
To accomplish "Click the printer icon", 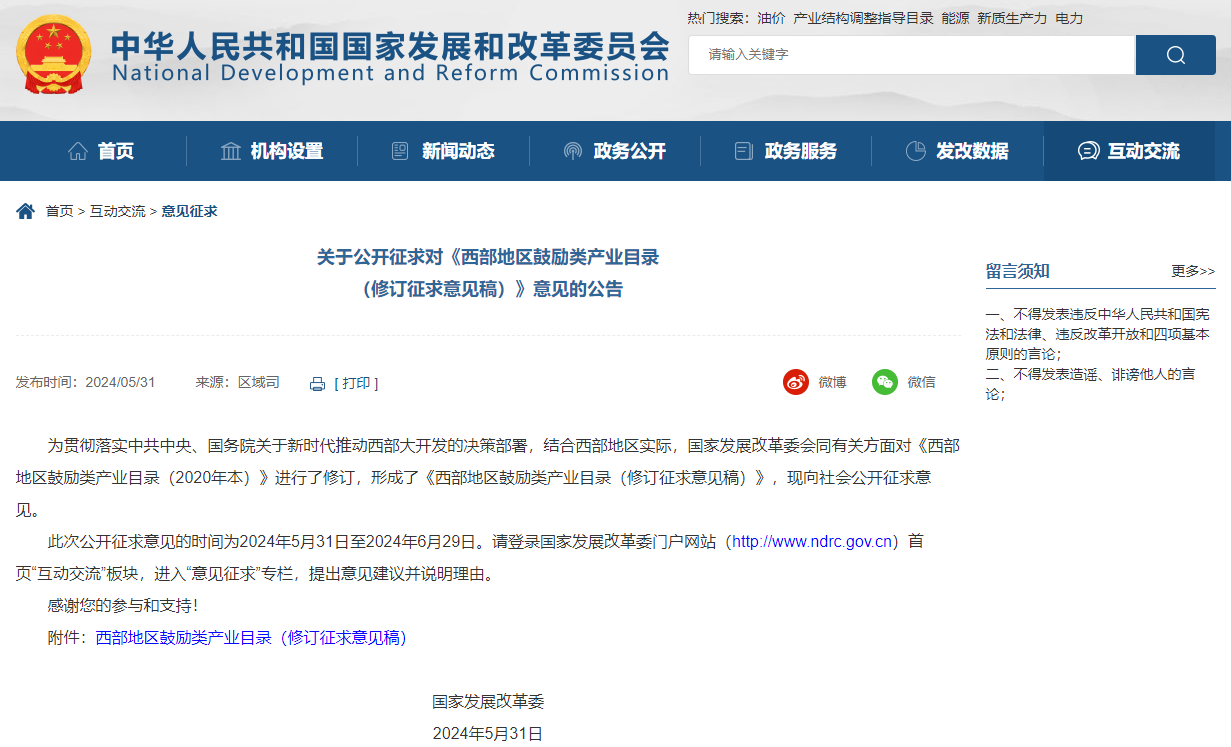I will click(x=318, y=384).
